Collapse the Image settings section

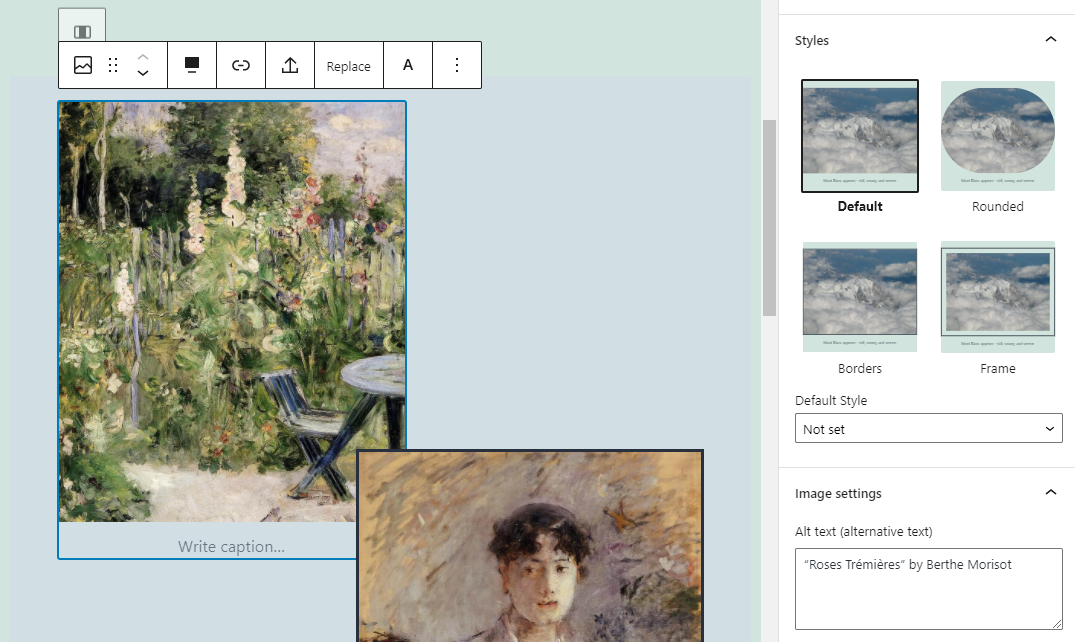[1050, 492]
